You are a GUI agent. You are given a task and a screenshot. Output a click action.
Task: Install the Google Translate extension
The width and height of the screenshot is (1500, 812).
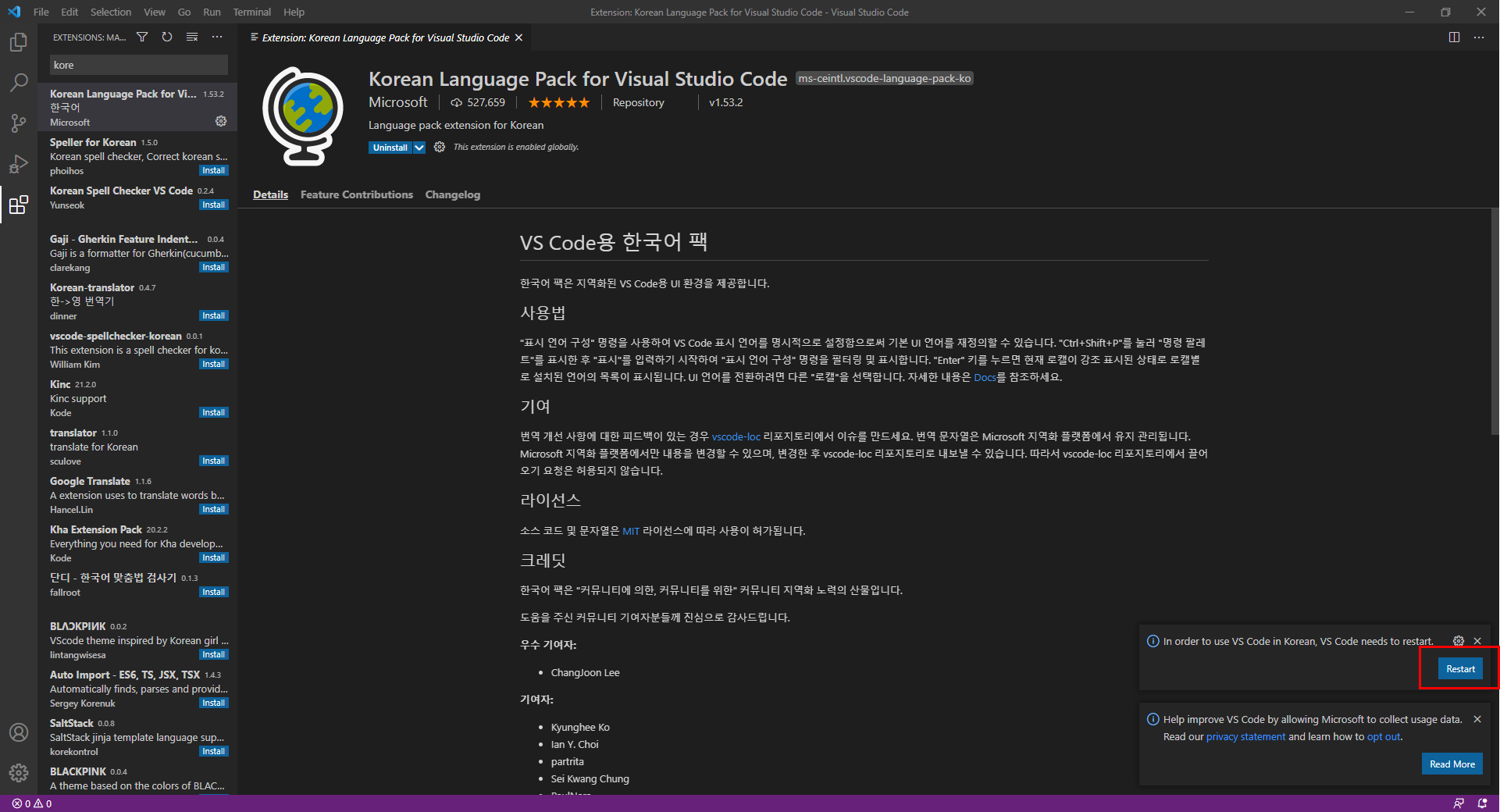click(x=213, y=509)
